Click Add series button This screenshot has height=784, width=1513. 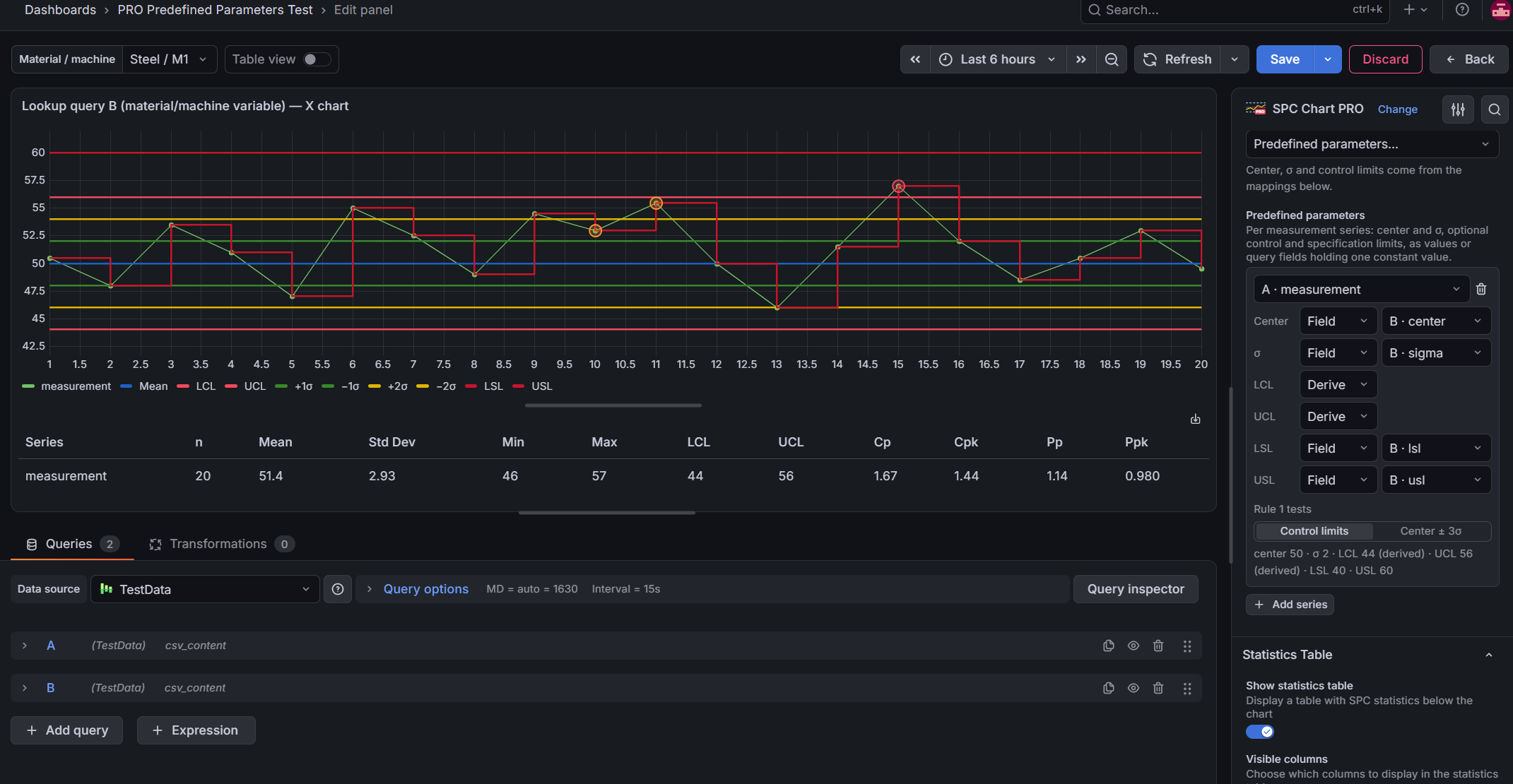[x=1290, y=605]
